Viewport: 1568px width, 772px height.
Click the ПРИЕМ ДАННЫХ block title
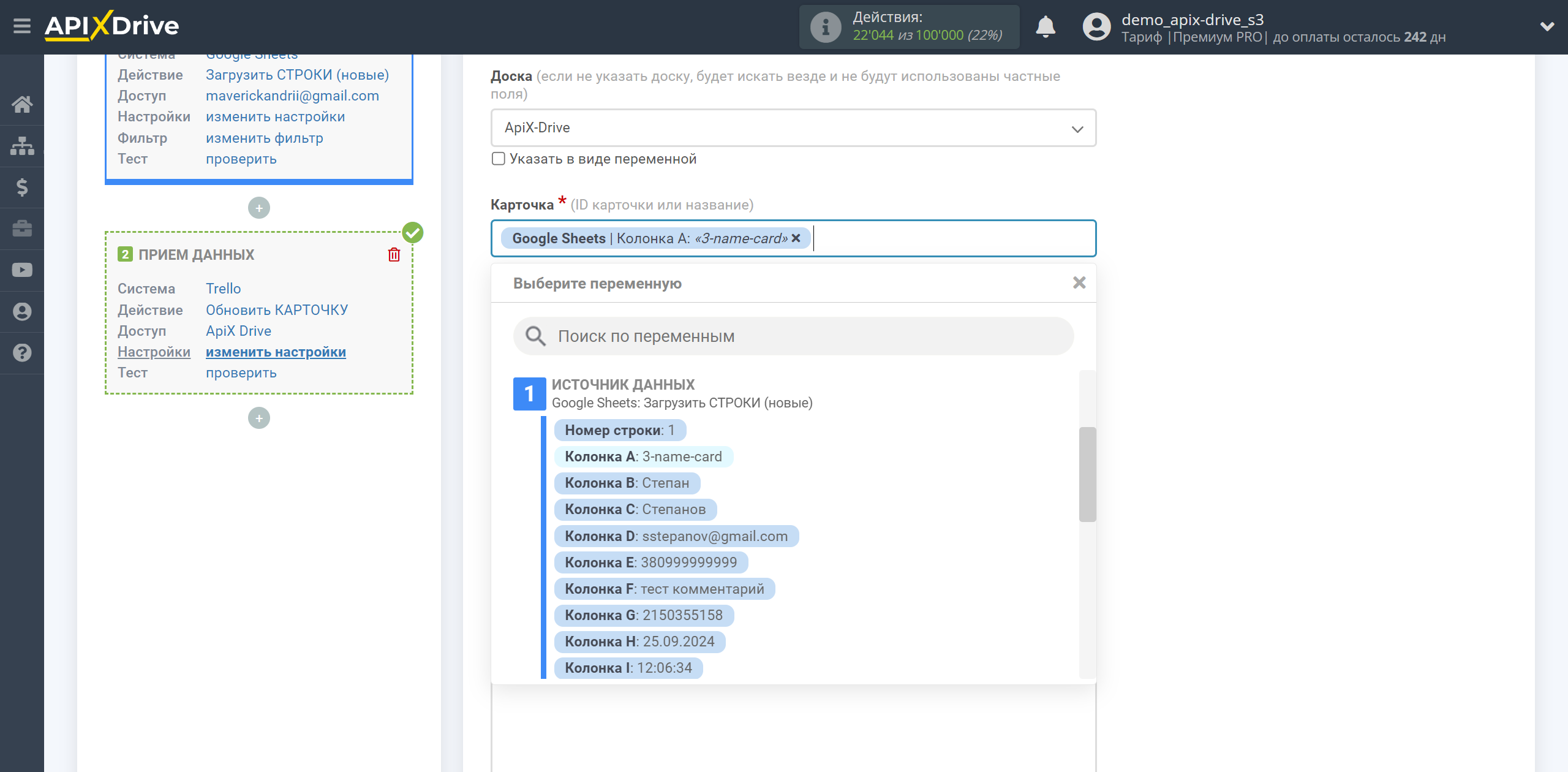pyautogui.click(x=196, y=255)
